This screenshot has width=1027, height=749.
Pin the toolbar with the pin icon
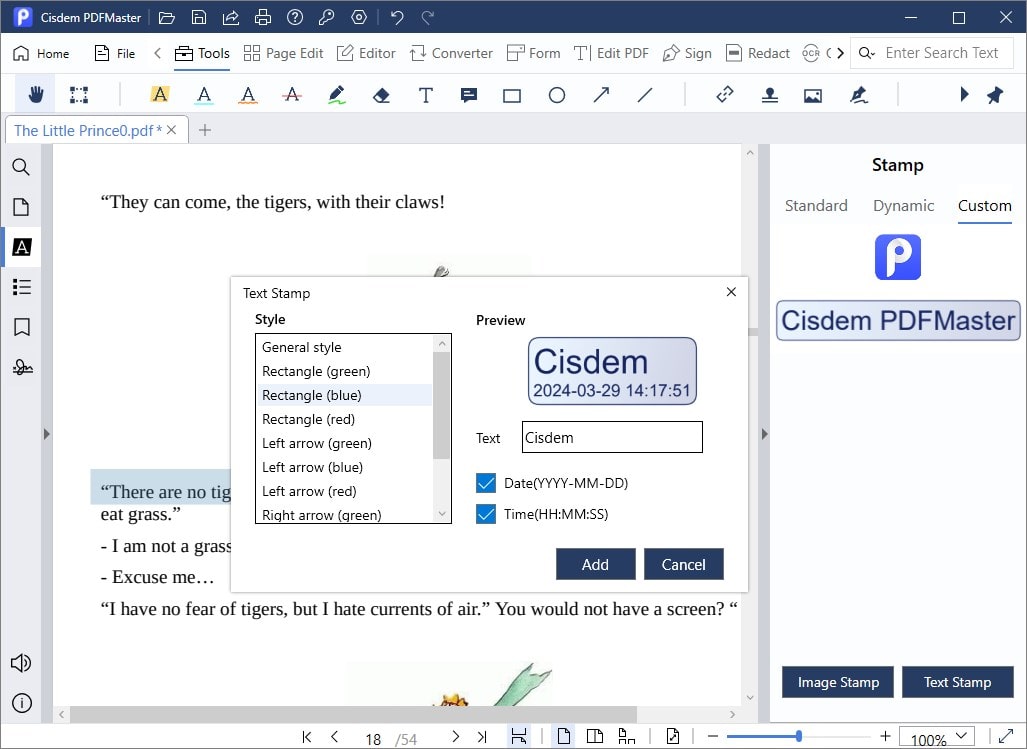995,95
